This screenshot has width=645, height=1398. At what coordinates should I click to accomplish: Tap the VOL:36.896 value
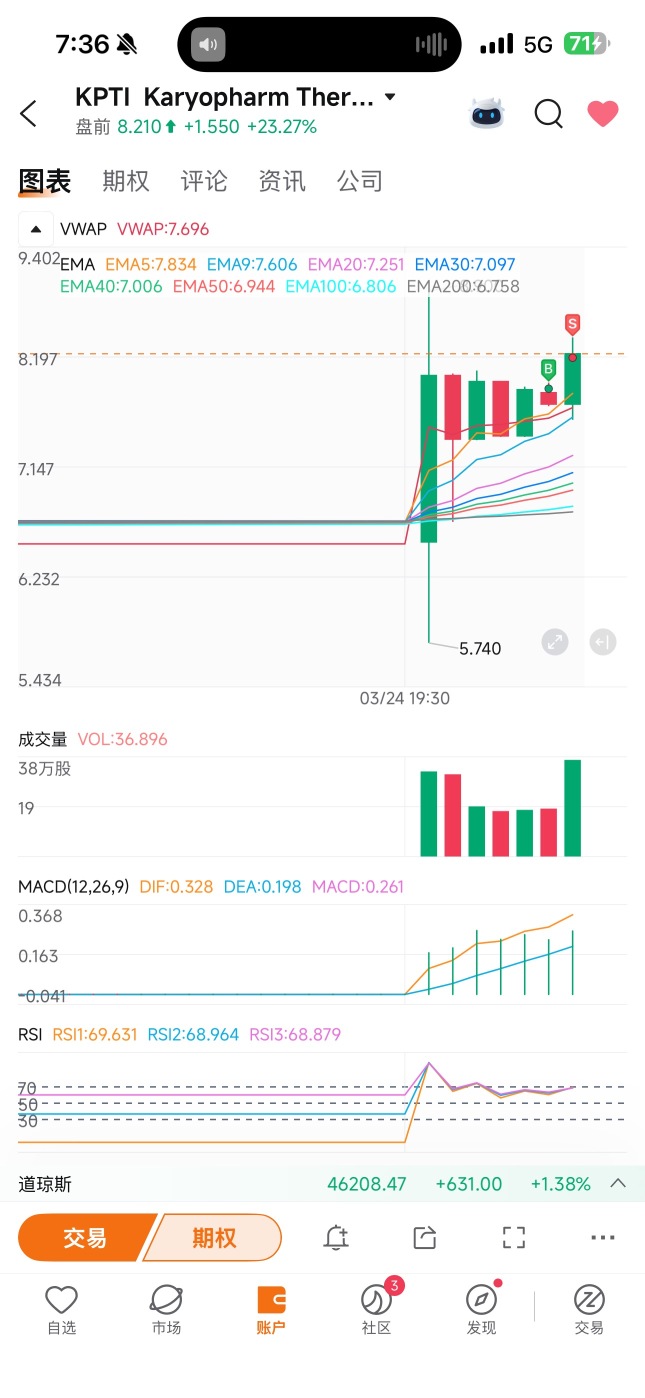click(122, 739)
